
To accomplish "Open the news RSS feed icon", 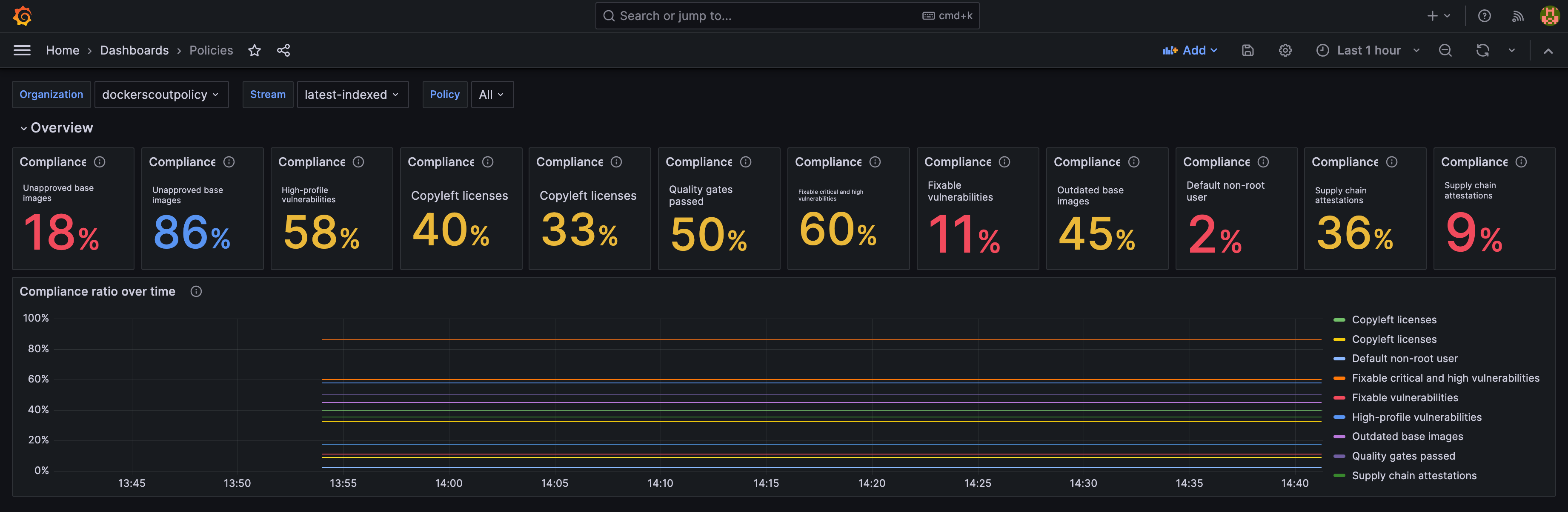I will click(1517, 17).
